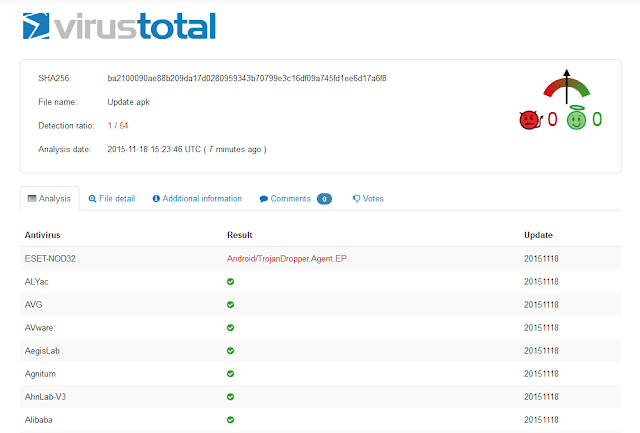Image resolution: width=640 pixels, height=433 pixels.
Task: Click the green angel harmless vote icon
Action: point(576,118)
